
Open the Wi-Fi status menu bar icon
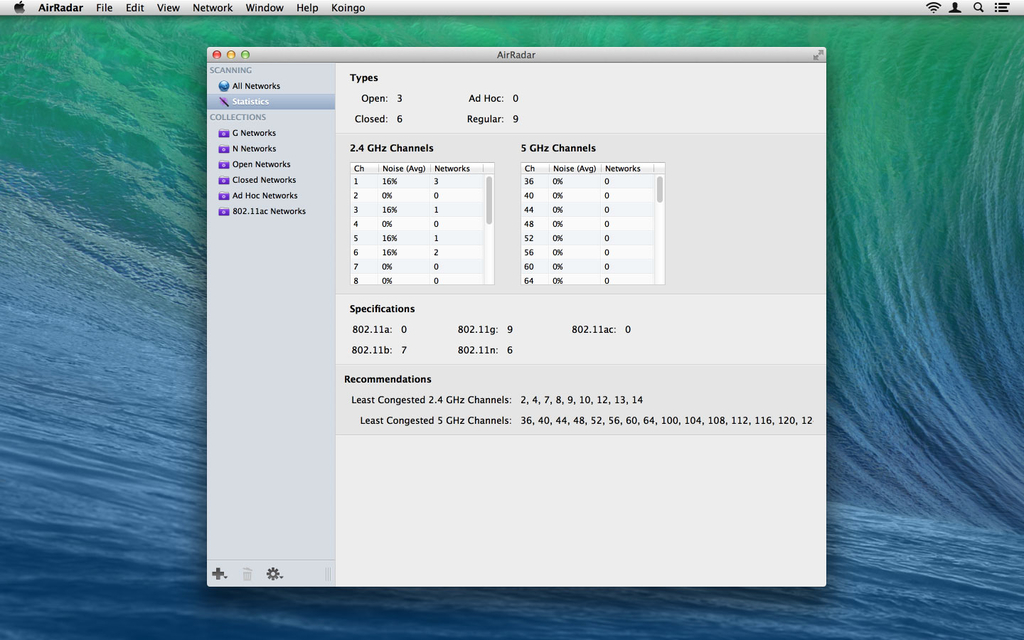pos(933,7)
